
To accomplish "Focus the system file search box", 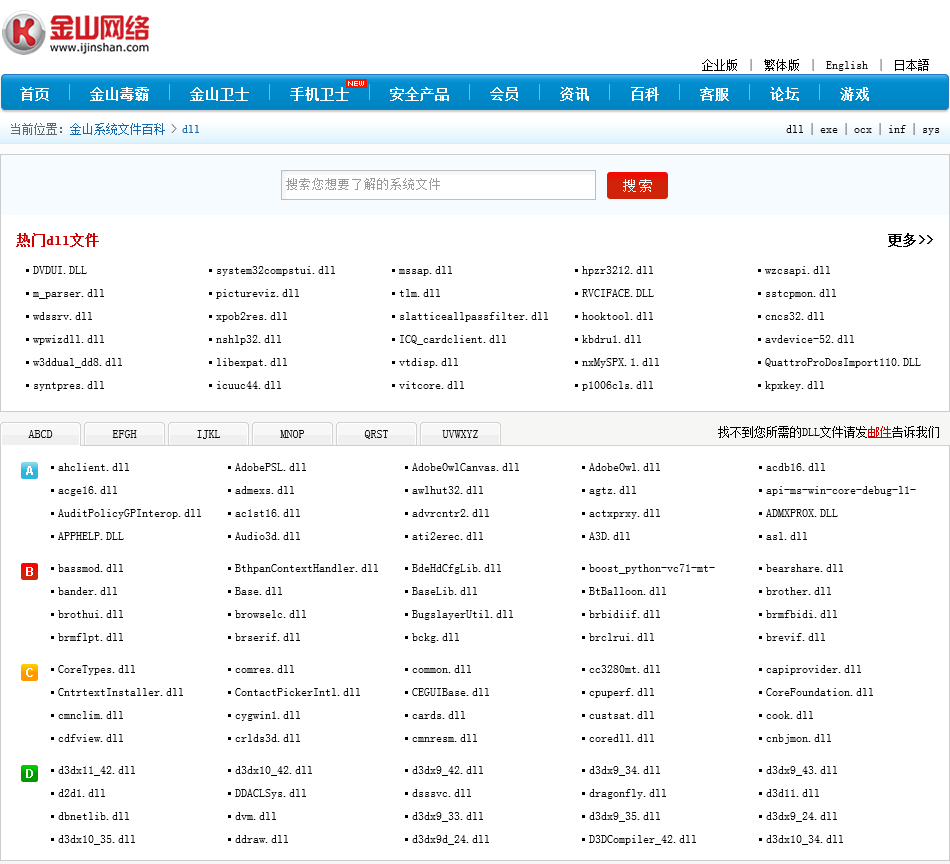I will click(438, 185).
